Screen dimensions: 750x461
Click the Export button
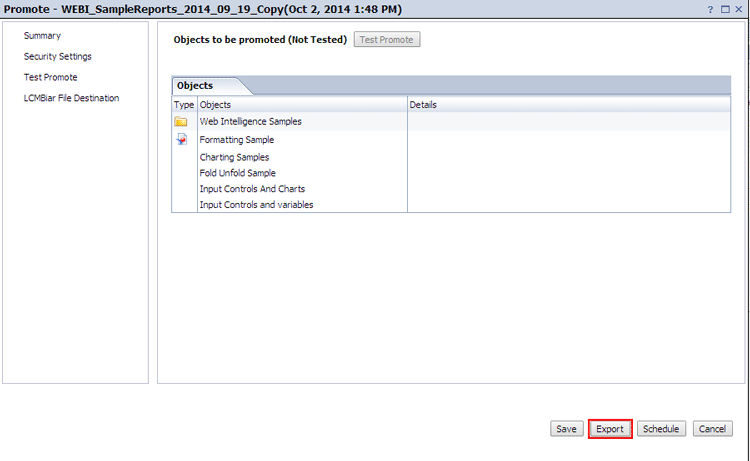click(x=610, y=429)
